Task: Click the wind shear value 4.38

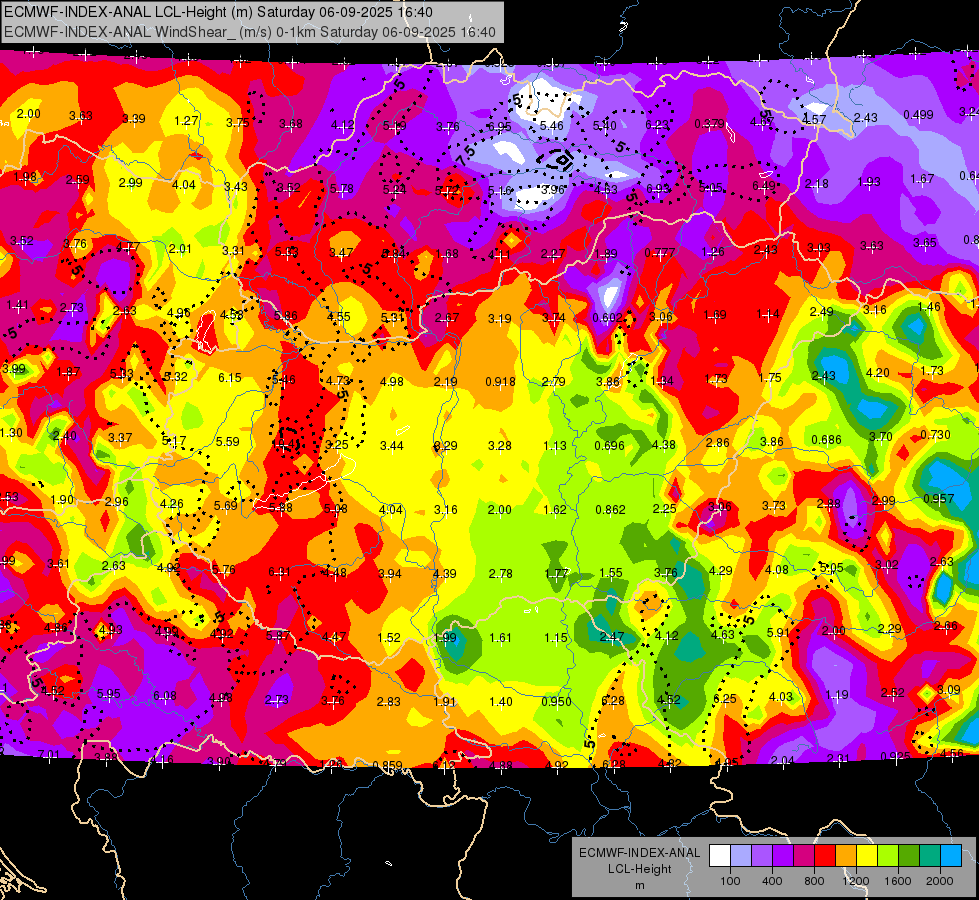Action: tap(663, 445)
